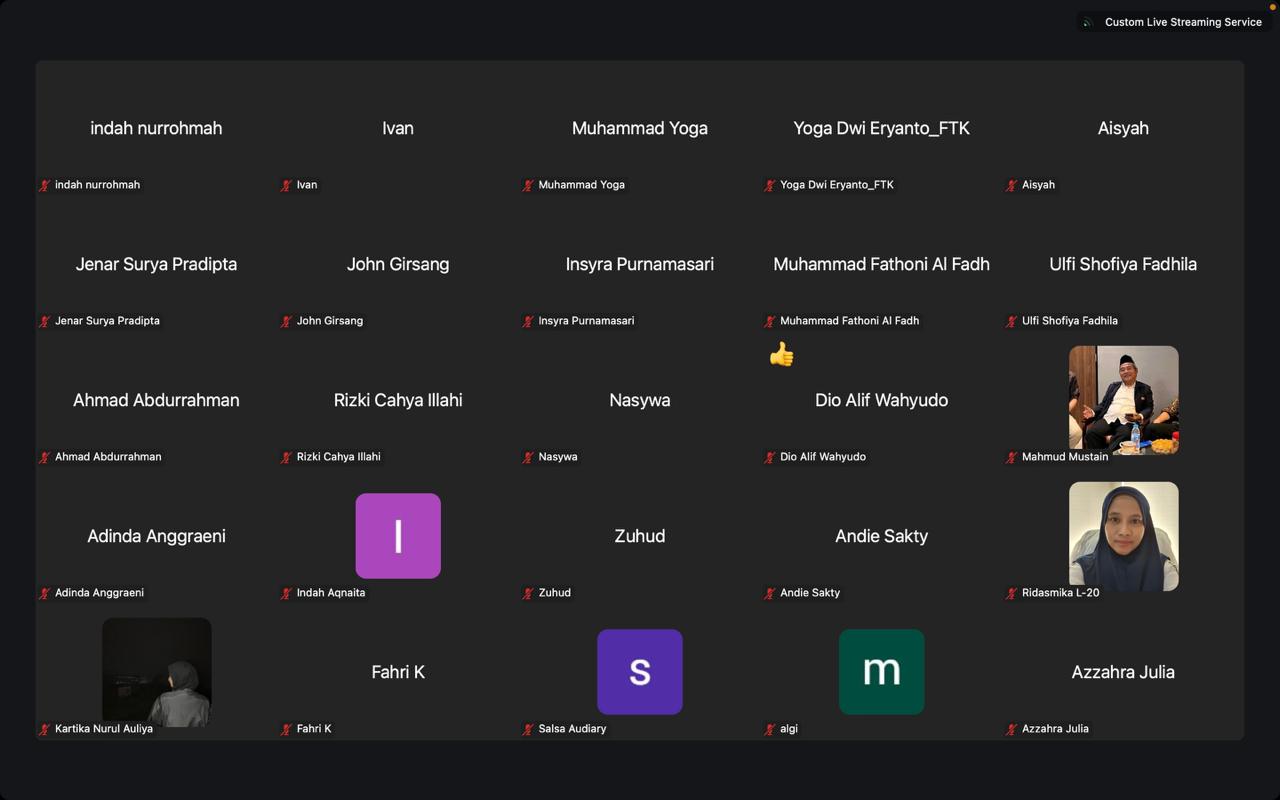The image size is (1280, 800).
Task: Click muted mic icon for Andie Sakty
Action: click(x=770, y=593)
